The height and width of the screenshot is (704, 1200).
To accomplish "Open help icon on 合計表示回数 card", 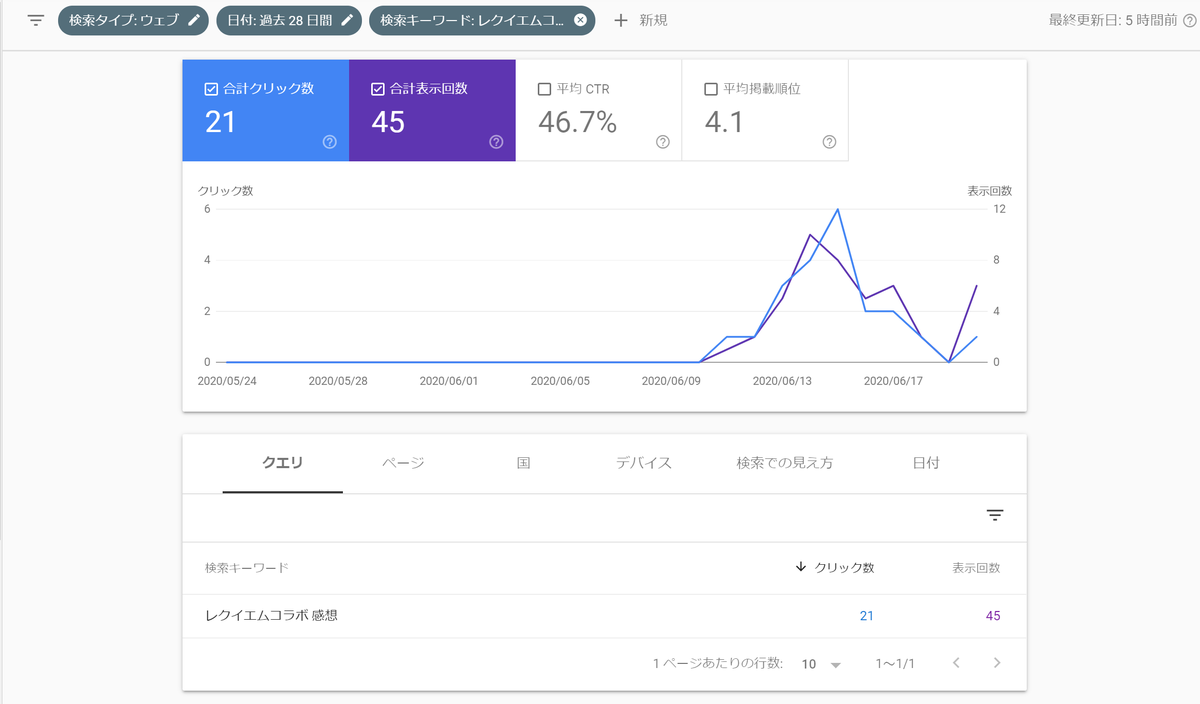I will pyautogui.click(x=496, y=142).
